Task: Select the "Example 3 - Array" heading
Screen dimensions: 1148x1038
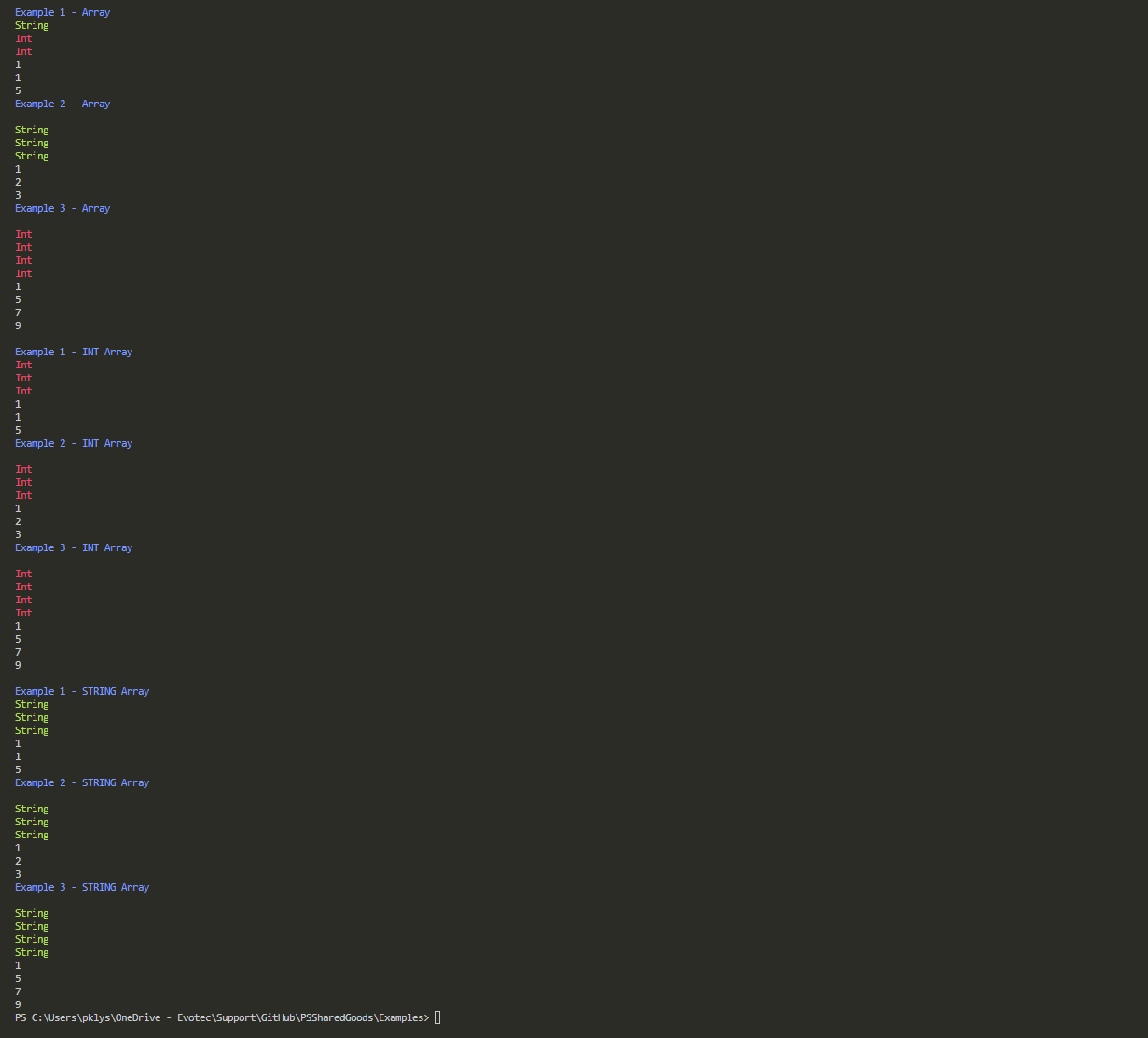Action: pyautogui.click(x=62, y=207)
